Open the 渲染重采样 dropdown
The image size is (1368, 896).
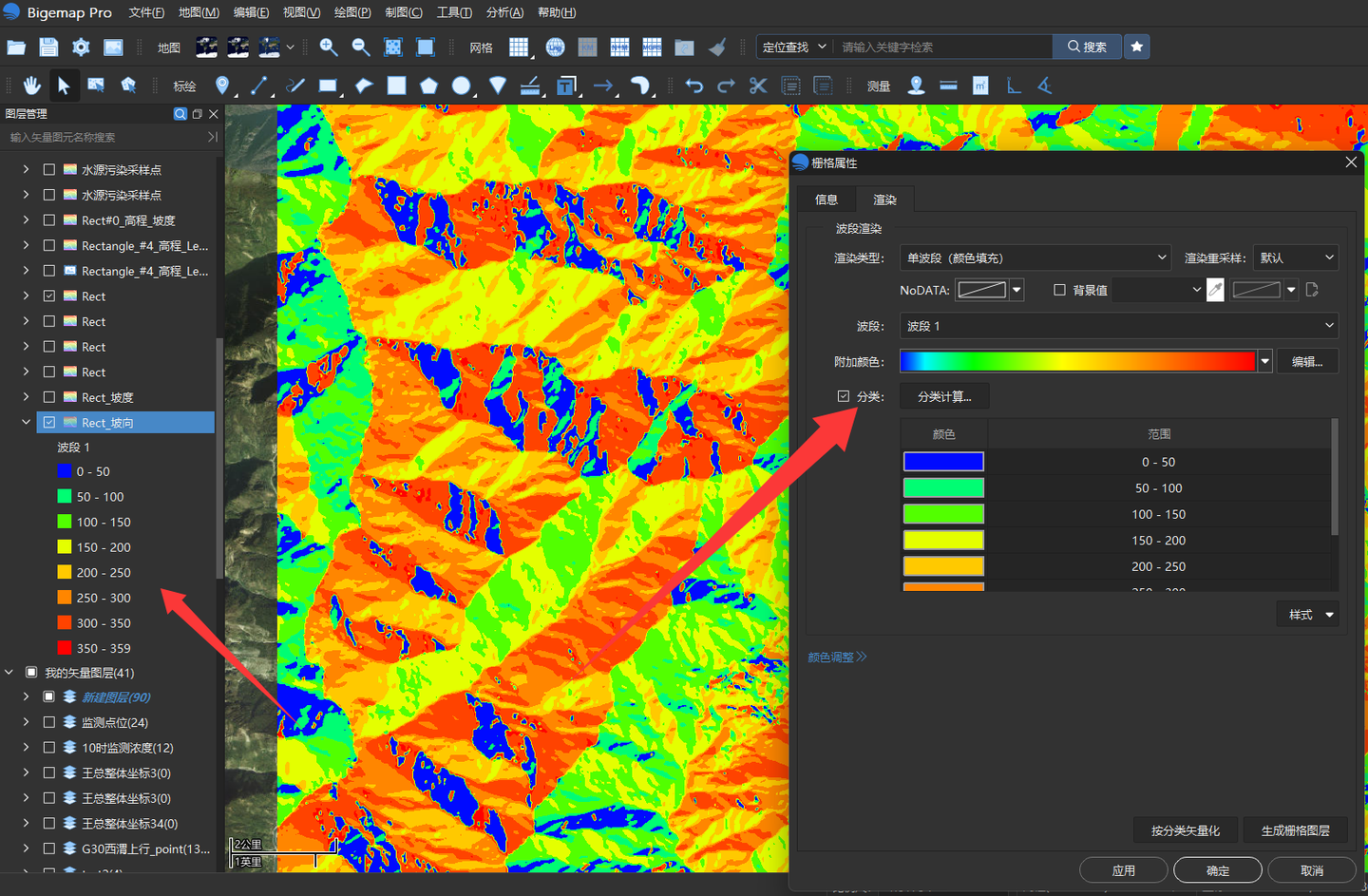pyautogui.click(x=1296, y=257)
